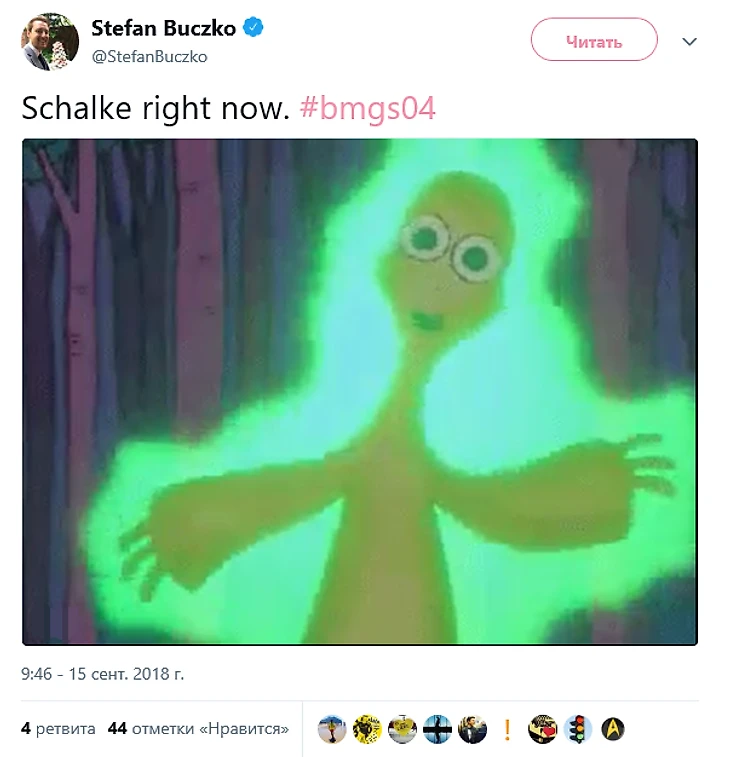The image size is (730, 757).
Task: Click the first liker avatar with yellow-shirt person
Action: coord(332,729)
